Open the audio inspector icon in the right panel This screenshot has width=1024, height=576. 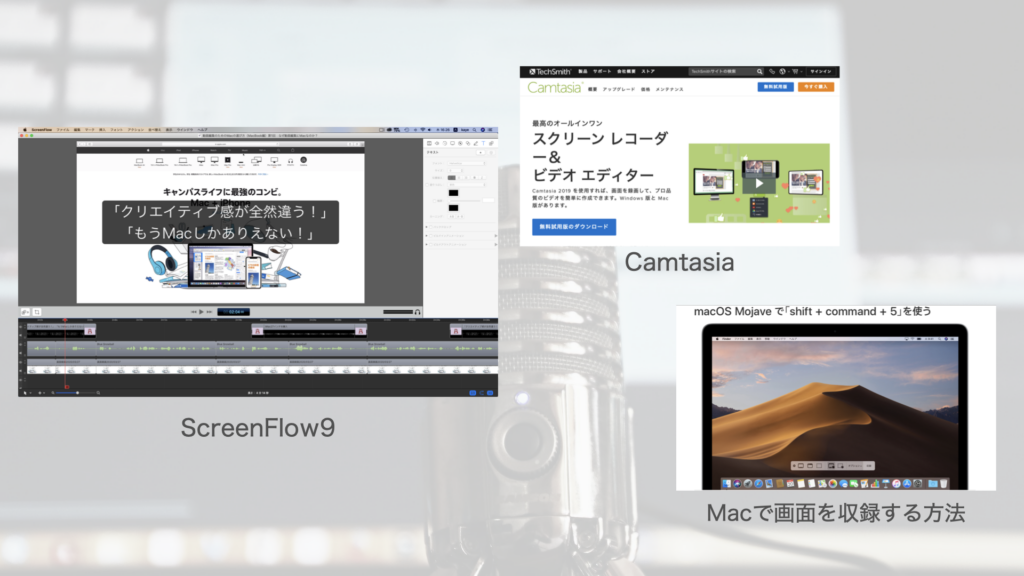click(437, 143)
